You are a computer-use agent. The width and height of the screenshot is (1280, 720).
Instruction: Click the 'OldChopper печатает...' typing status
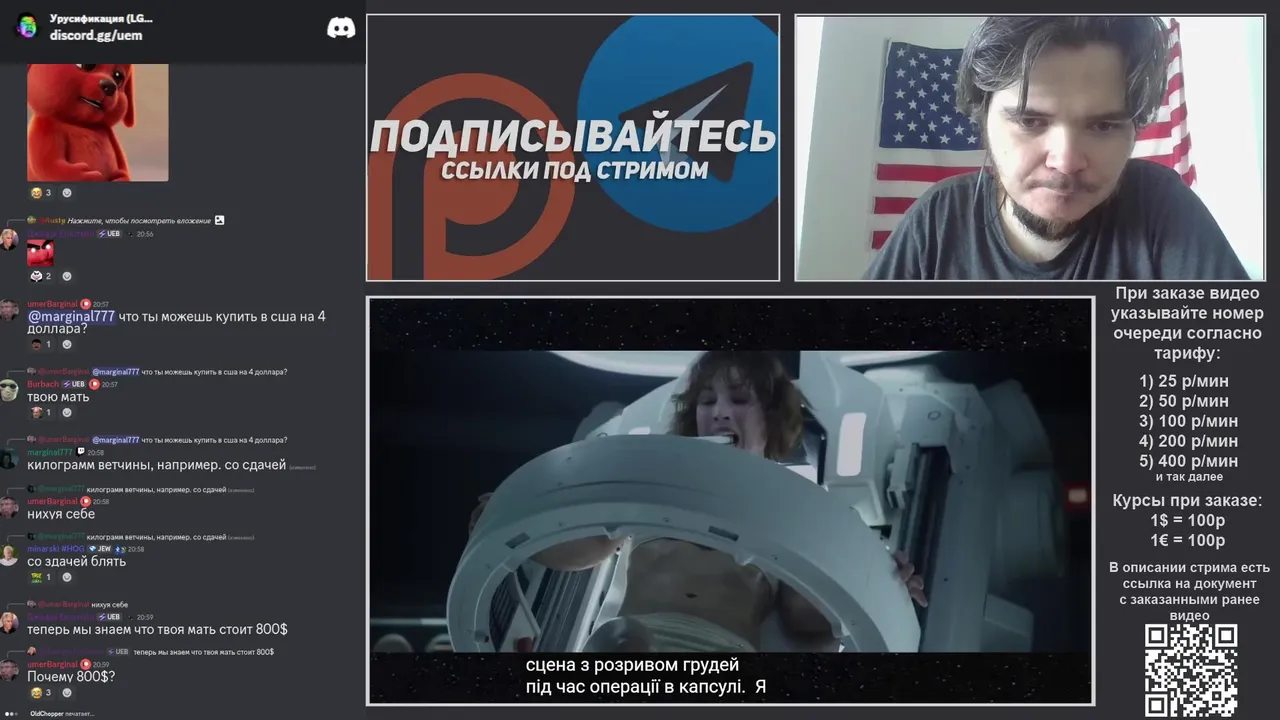pos(62,714)
